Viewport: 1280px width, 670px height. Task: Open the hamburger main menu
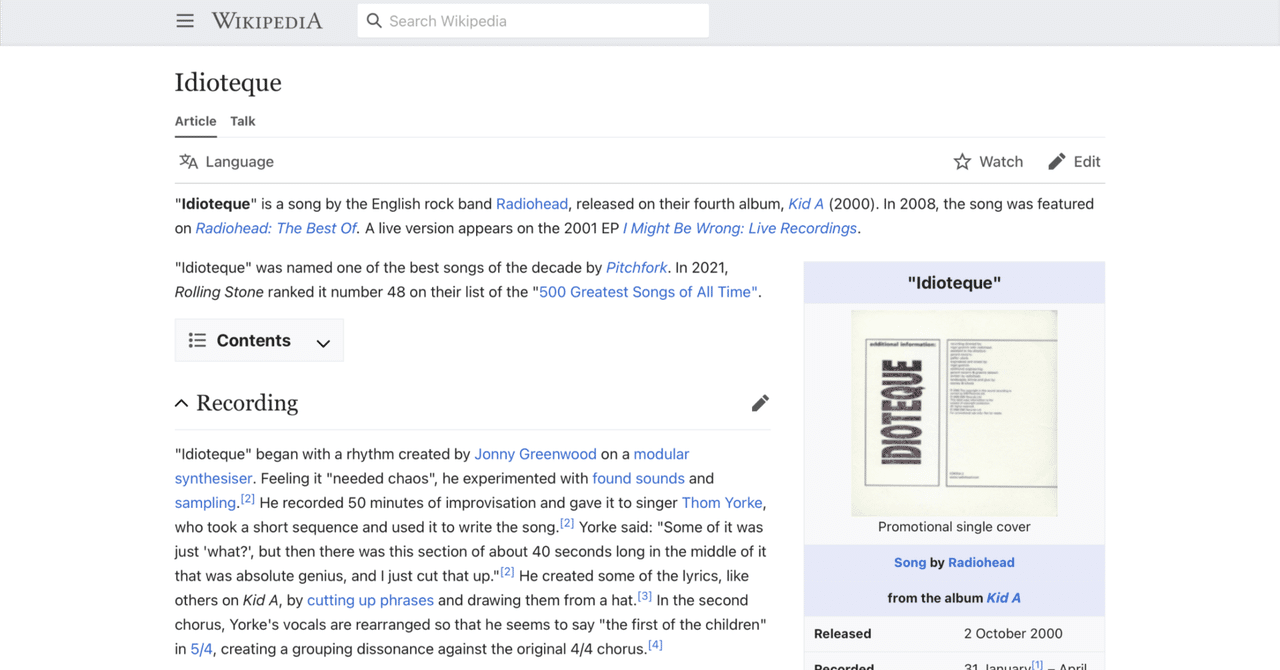pyautogui.click(x=185, y=21)
